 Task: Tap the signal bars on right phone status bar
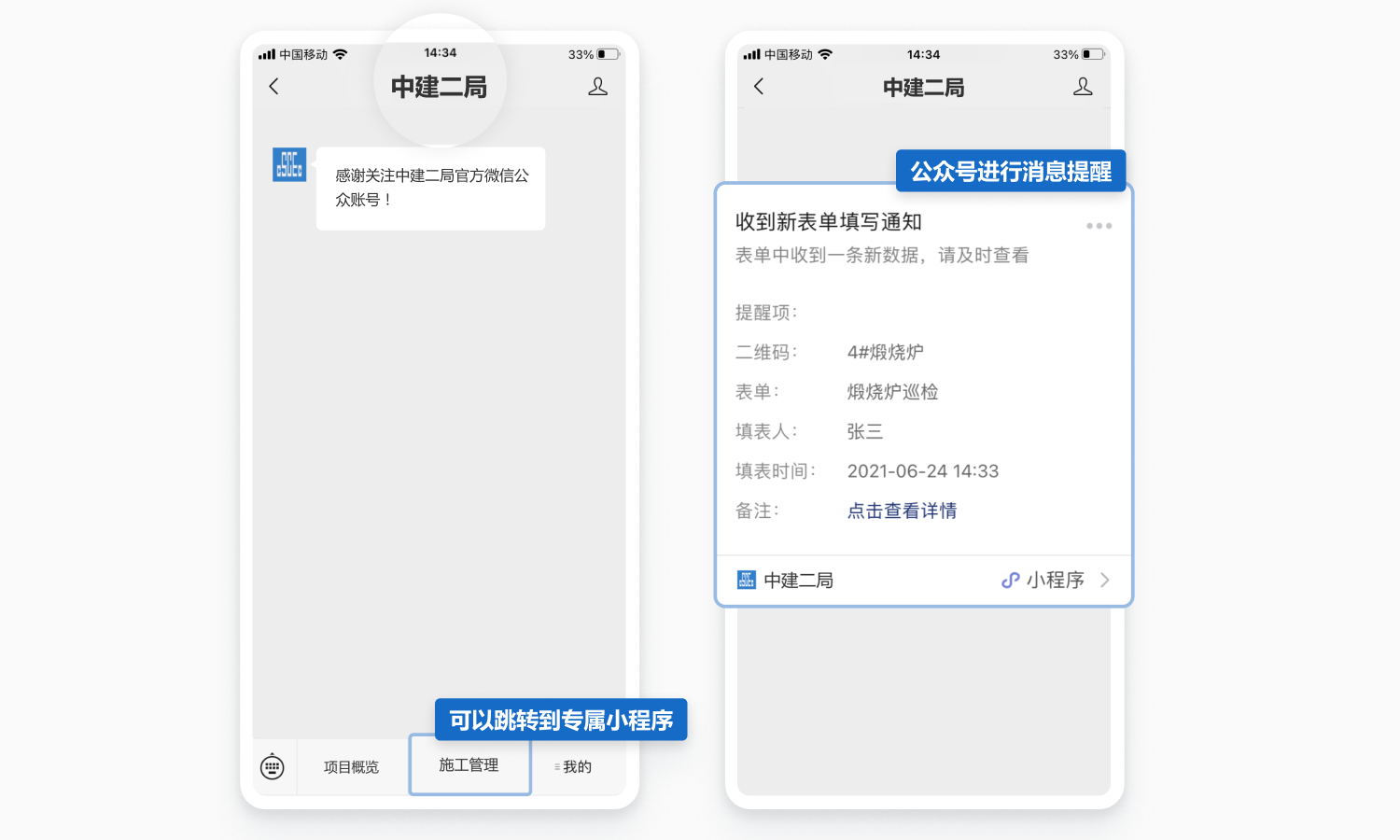tap(752, 54)
